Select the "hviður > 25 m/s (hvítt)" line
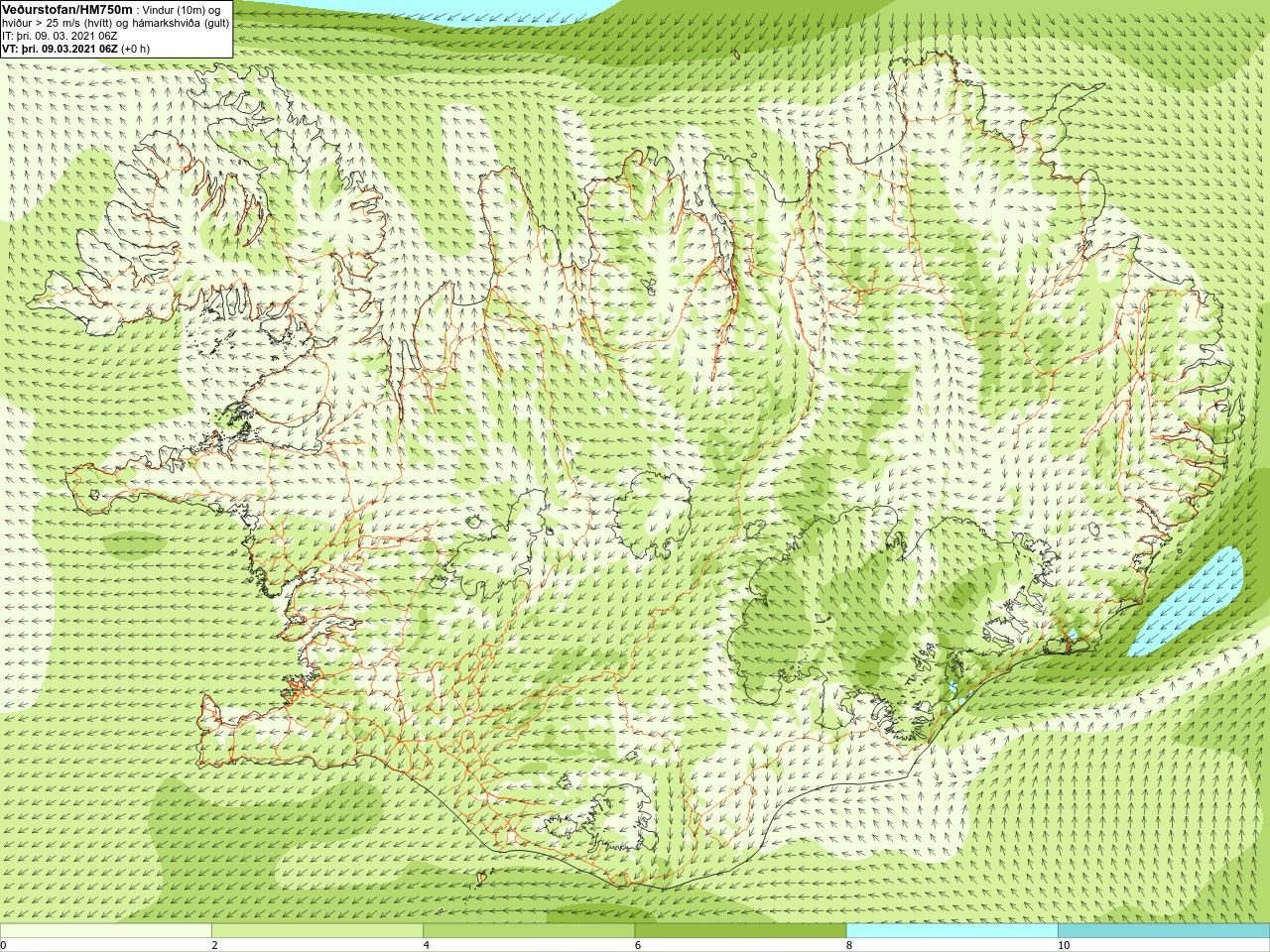The height and width of the screenshot is (952, 1270). point(60,23)
